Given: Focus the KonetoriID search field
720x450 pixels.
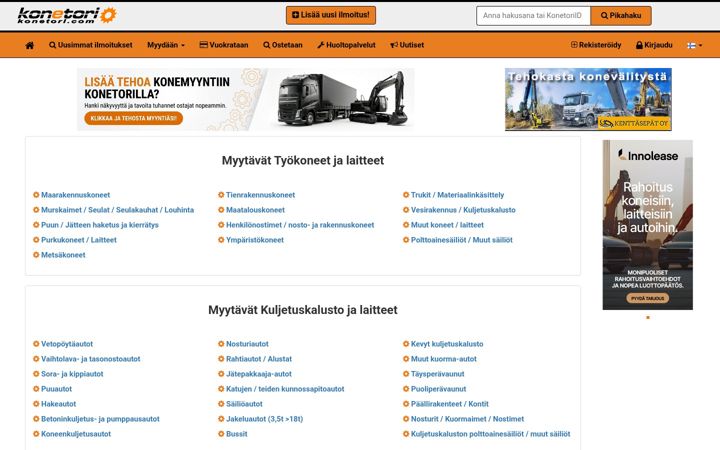Looking at the screenshot, I should click(534, 16).
